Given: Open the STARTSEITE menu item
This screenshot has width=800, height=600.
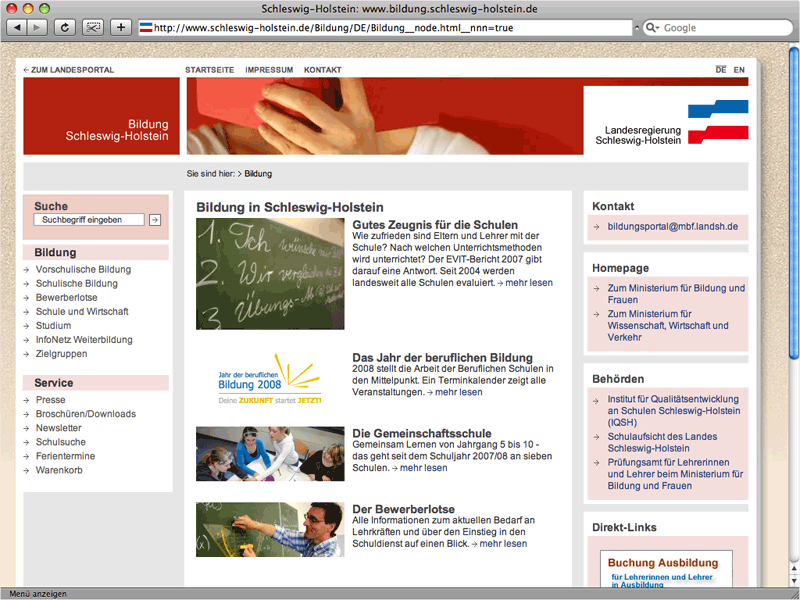Looking at the screenshot, I should pyautogui.click(x=209, y=70).
